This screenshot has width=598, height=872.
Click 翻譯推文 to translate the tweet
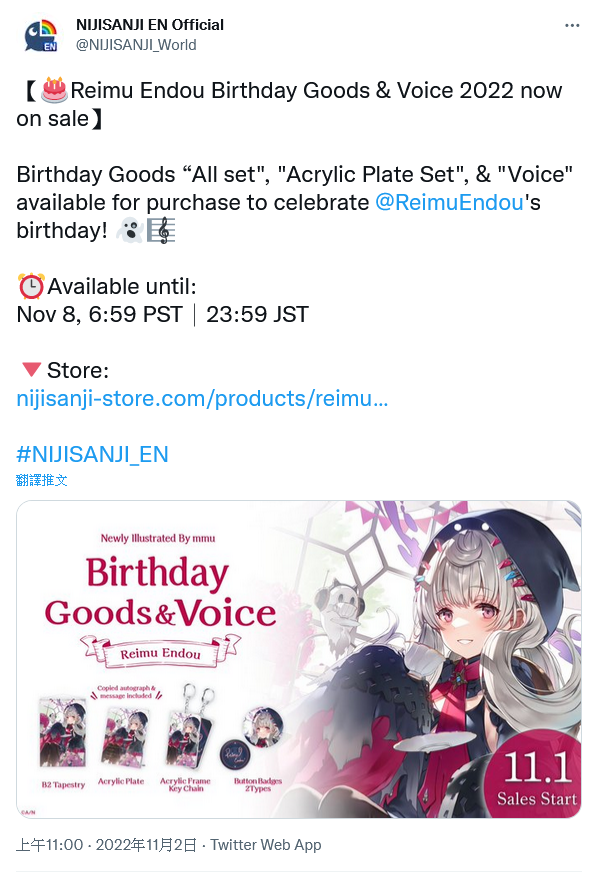[x=42, y=480]
